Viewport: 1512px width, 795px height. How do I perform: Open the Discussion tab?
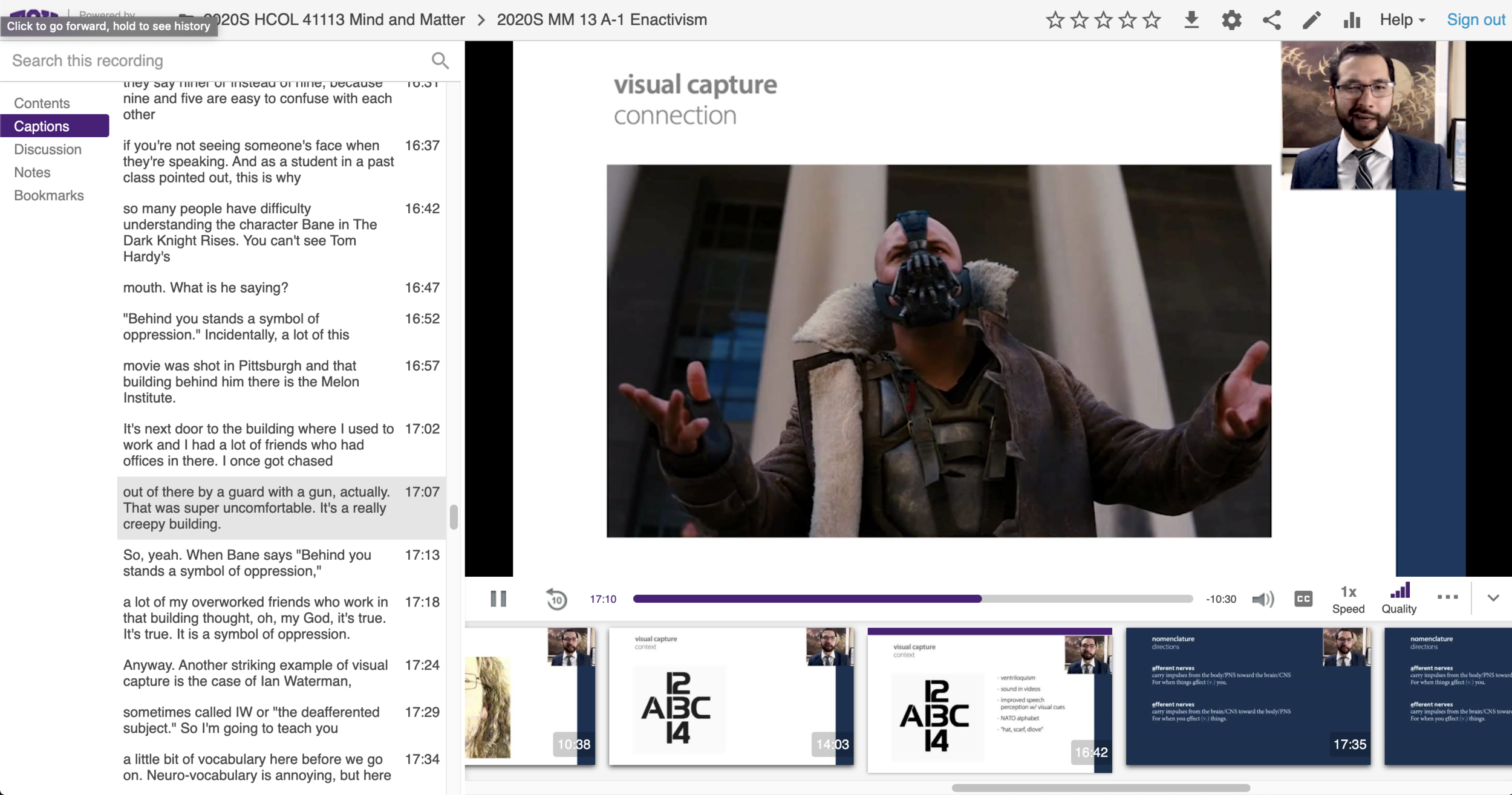pyautogui.click(x=47, y=149)
